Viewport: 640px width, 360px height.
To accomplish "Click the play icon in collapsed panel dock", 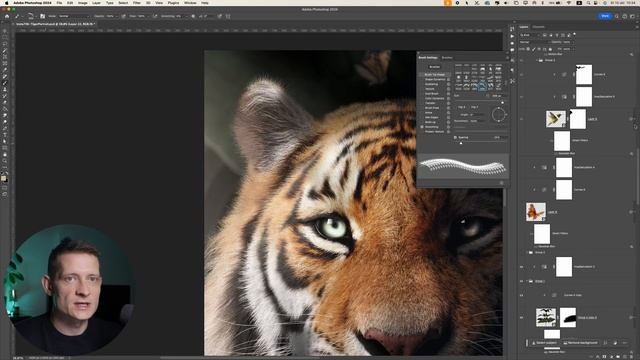I will click(x=512, y=36).
